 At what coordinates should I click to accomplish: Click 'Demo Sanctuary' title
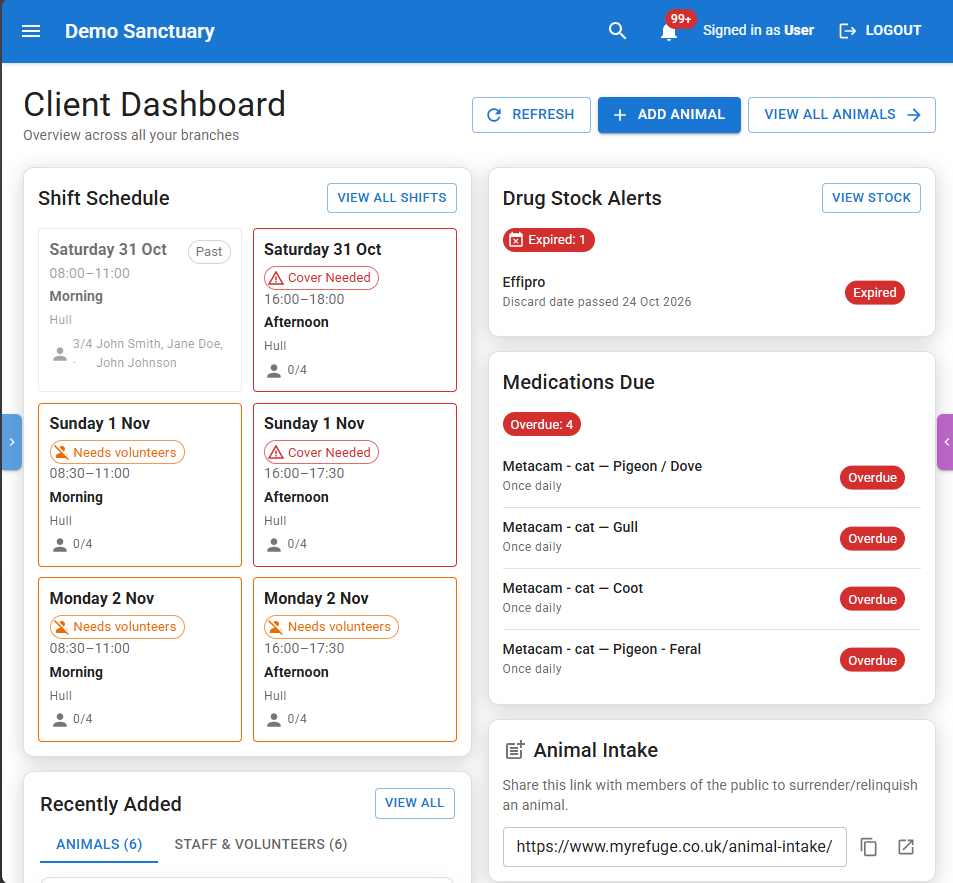click(x=140, y=31)
